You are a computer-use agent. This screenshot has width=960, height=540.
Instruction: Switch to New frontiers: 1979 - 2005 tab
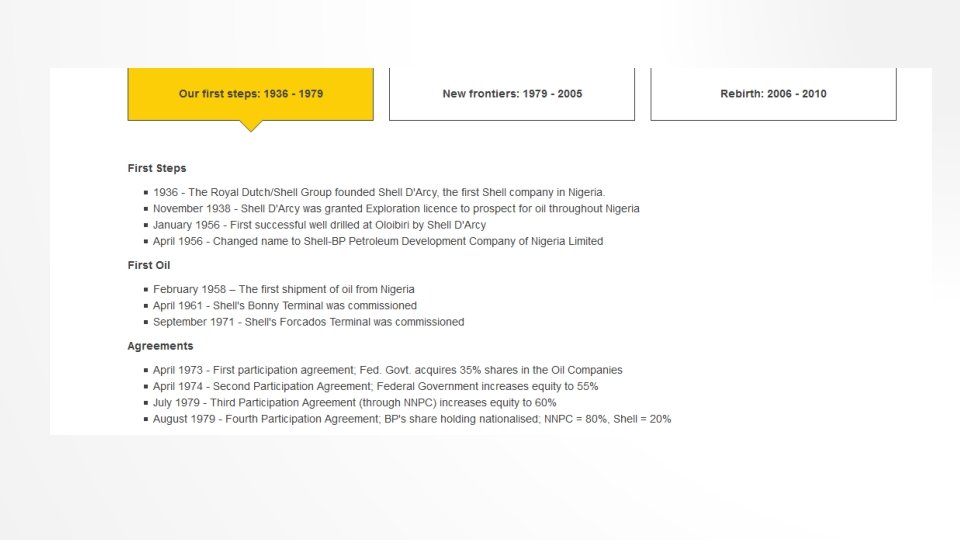[x=512, y=94]
